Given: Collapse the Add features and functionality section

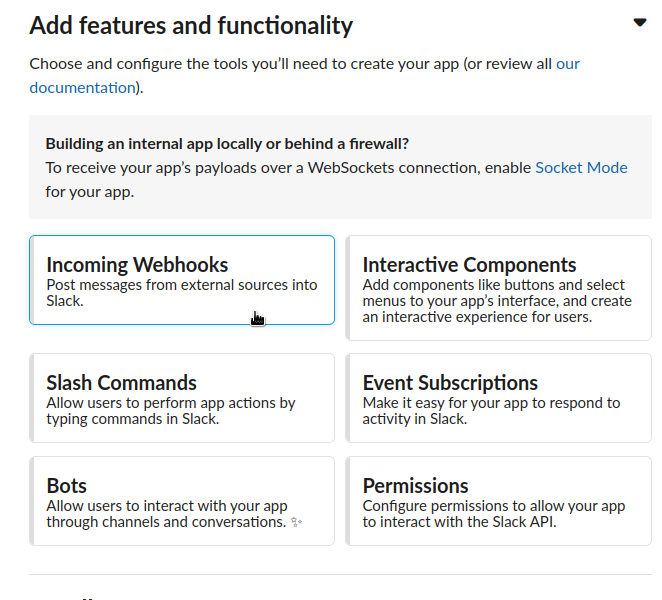Looking at the screenshot, I should 640,22.
